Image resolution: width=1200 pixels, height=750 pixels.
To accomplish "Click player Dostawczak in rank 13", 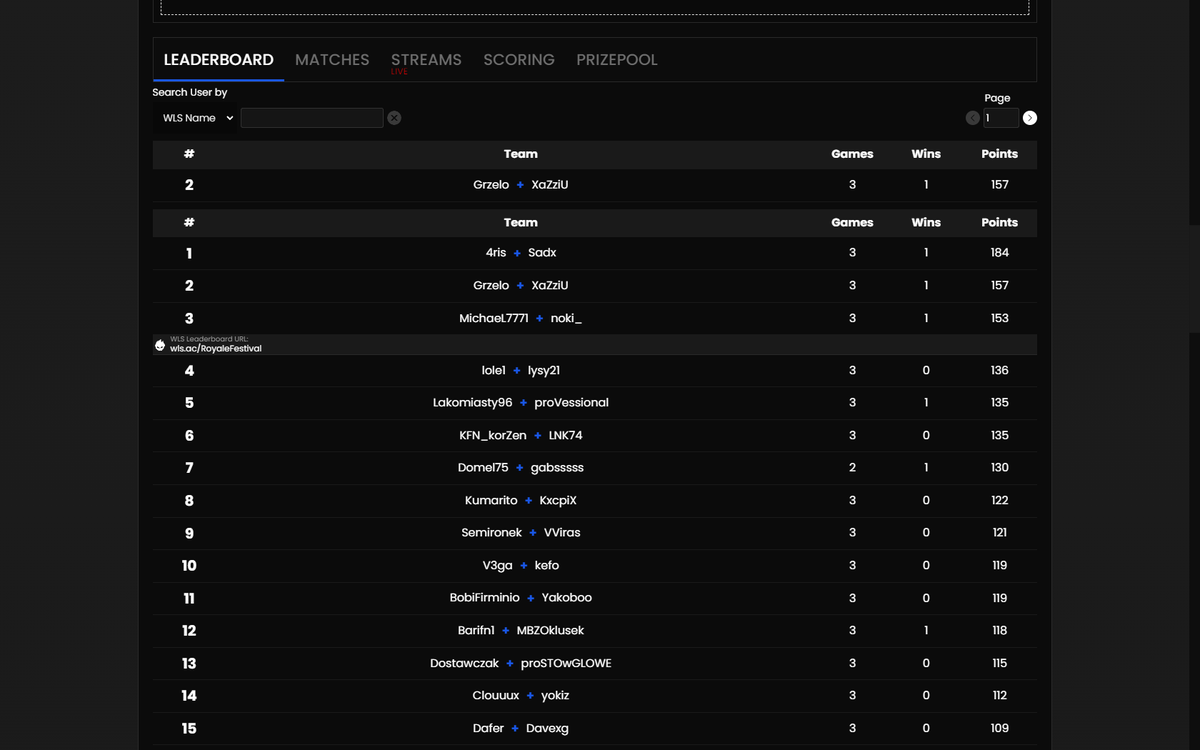I will click(x=464, y=664).
